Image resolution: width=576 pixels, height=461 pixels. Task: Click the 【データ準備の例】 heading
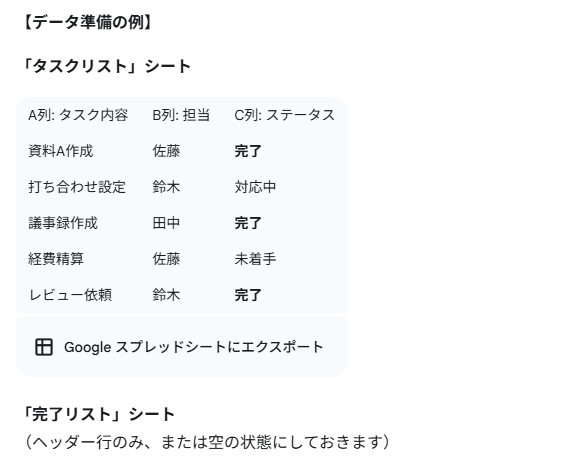tap(88, 22)
